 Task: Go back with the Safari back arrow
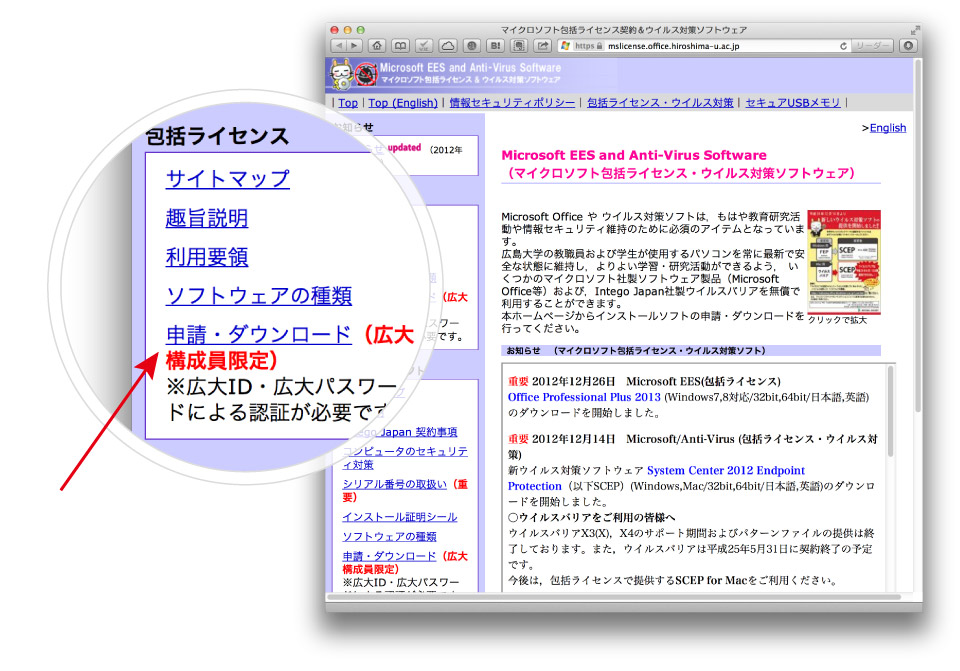(339, 46)
